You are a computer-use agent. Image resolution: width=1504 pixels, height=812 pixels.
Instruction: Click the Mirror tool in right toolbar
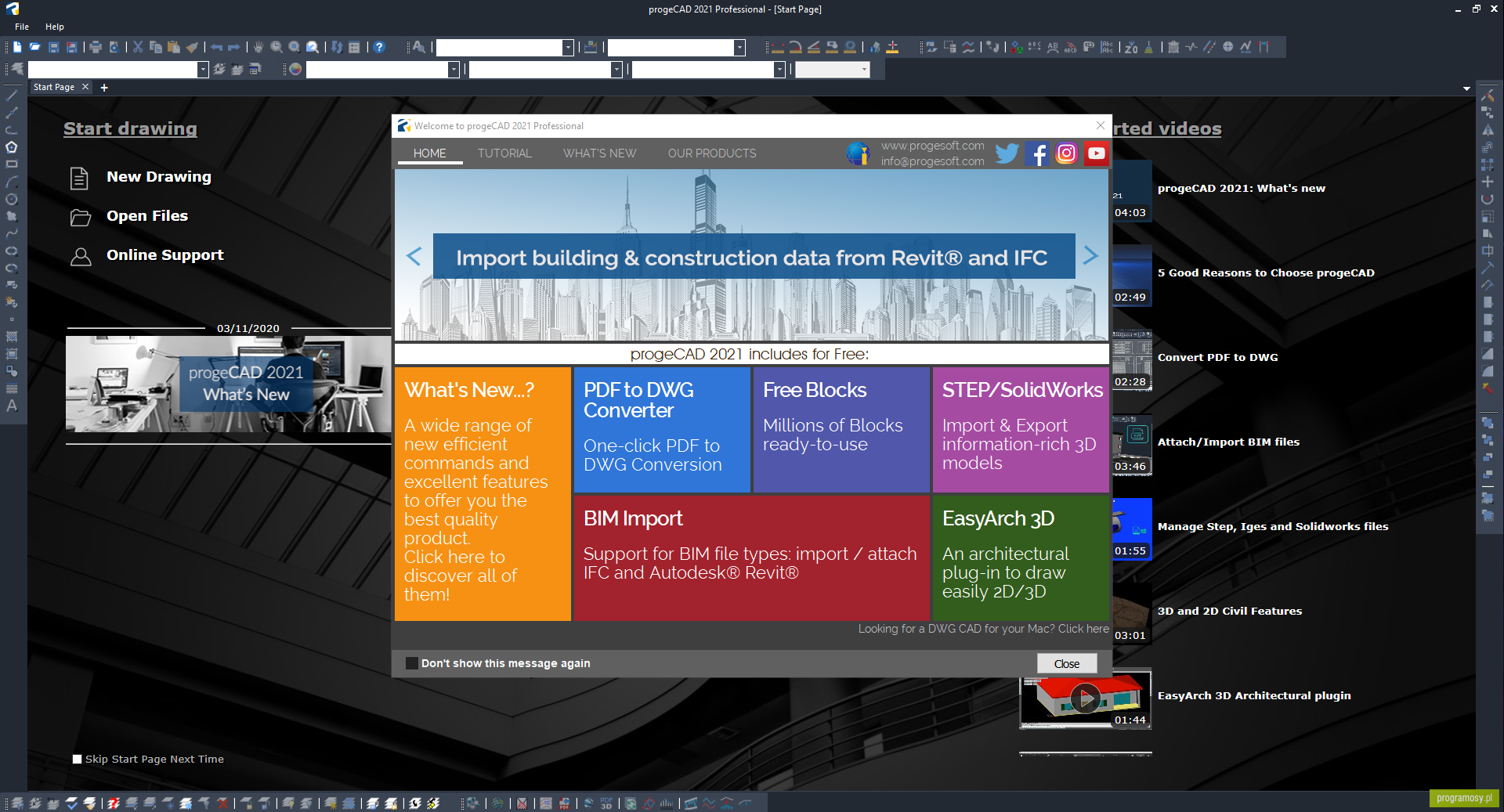pyautogui.click(x=1488, y=130)
